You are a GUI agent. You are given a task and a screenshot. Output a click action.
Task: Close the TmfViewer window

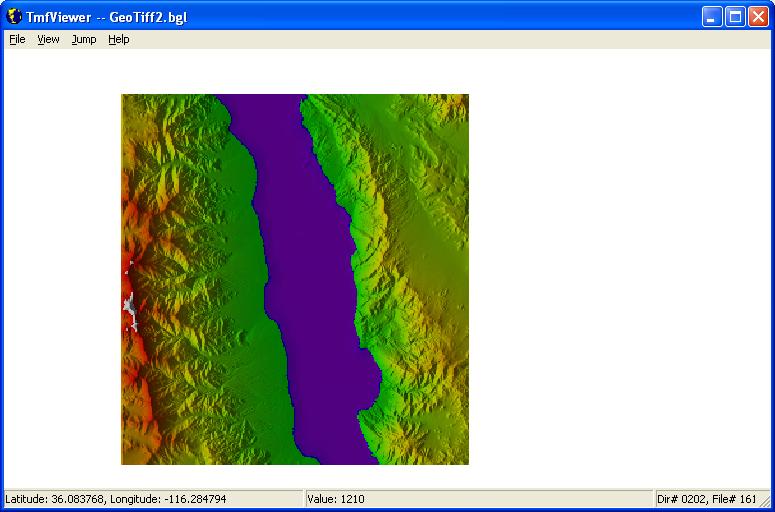point(758,17)
